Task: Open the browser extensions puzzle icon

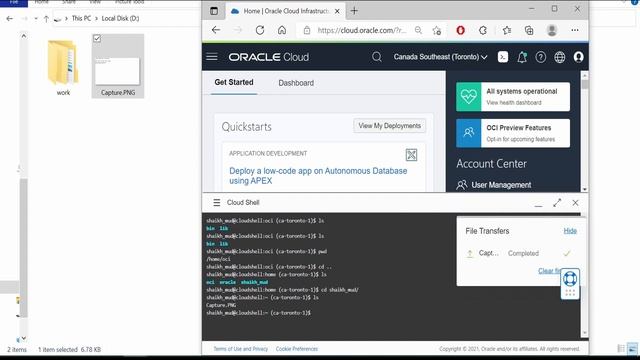Action: (483, 30)
